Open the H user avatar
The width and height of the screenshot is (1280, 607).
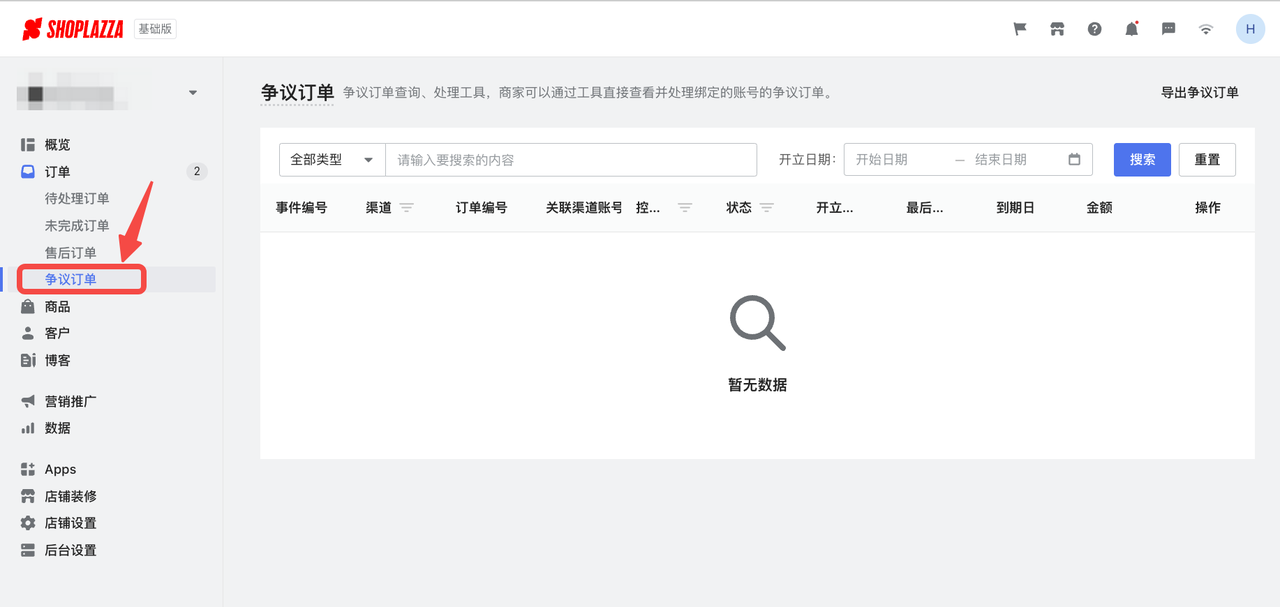[1250, 28]
